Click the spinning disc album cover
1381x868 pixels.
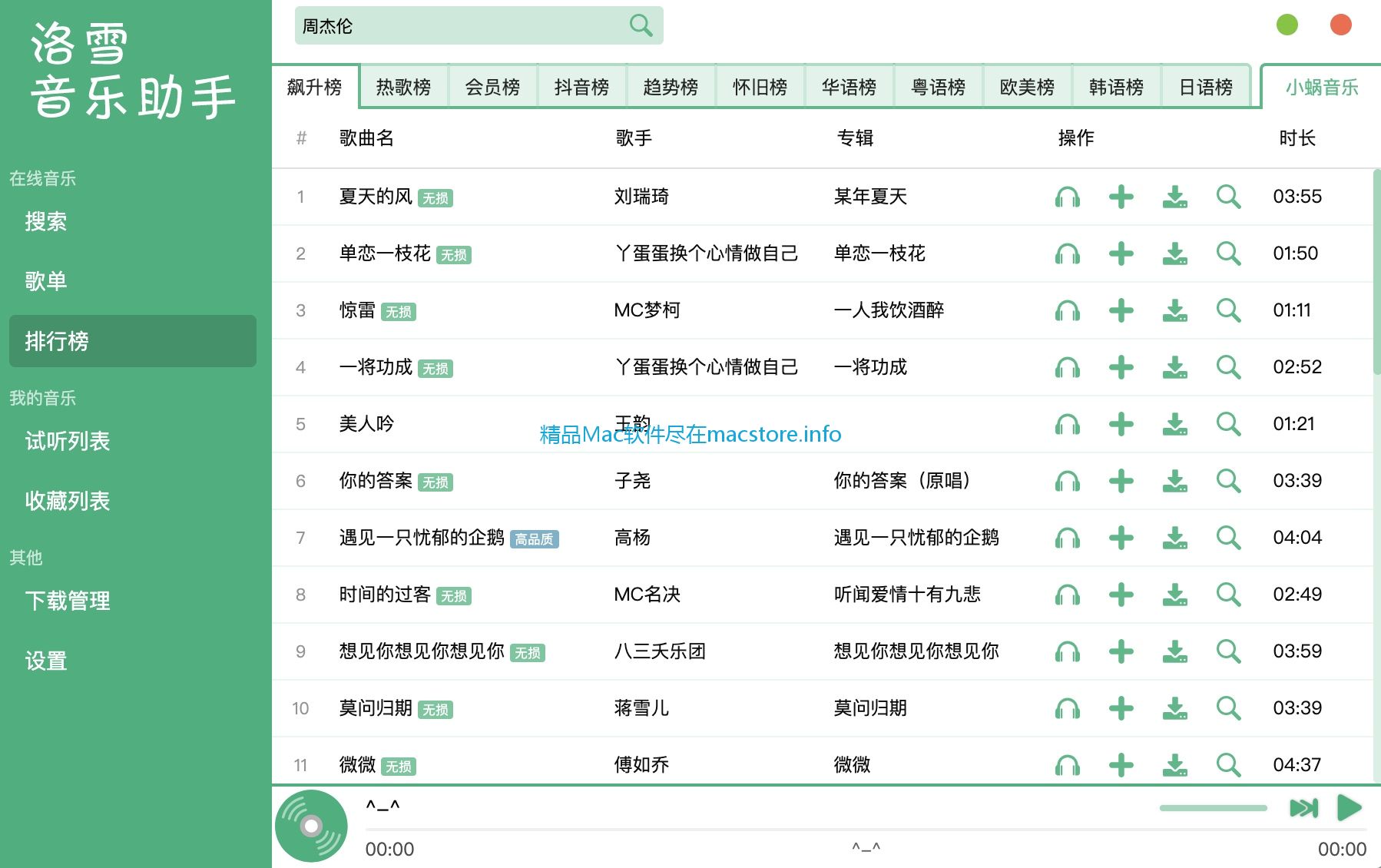tap(311, 826)
